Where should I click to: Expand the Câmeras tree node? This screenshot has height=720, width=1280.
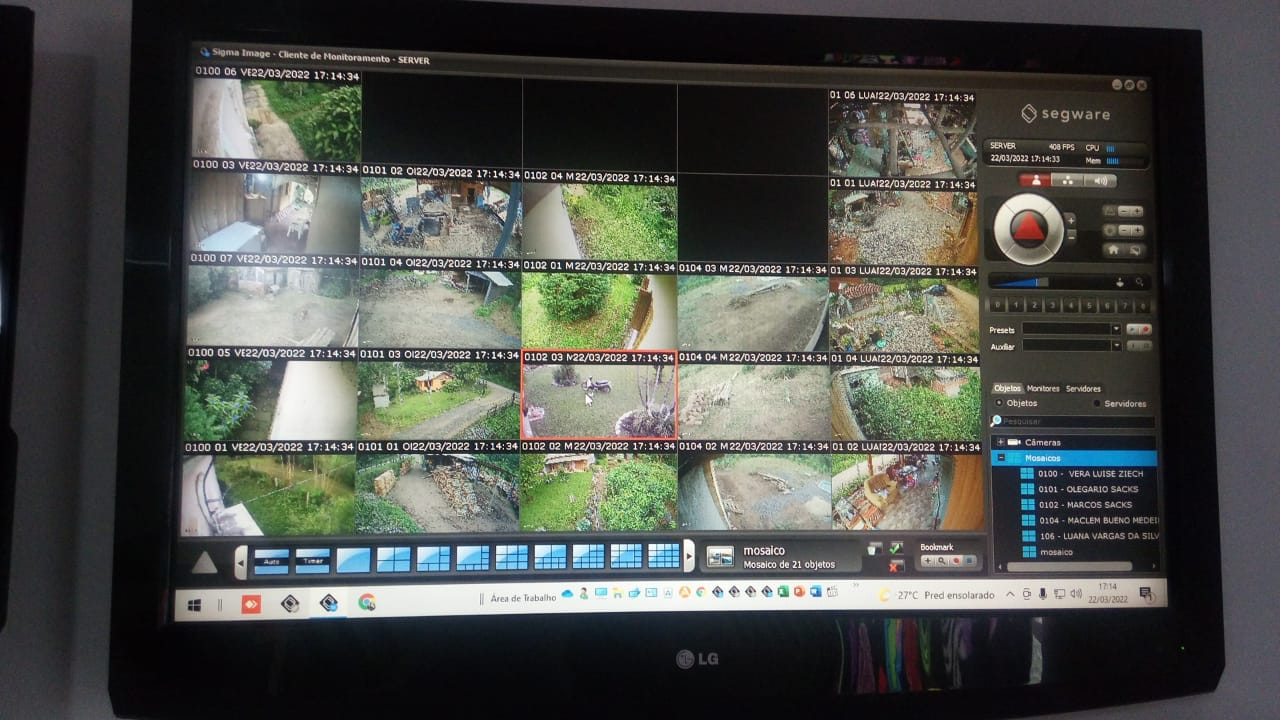click(1000, 442)
